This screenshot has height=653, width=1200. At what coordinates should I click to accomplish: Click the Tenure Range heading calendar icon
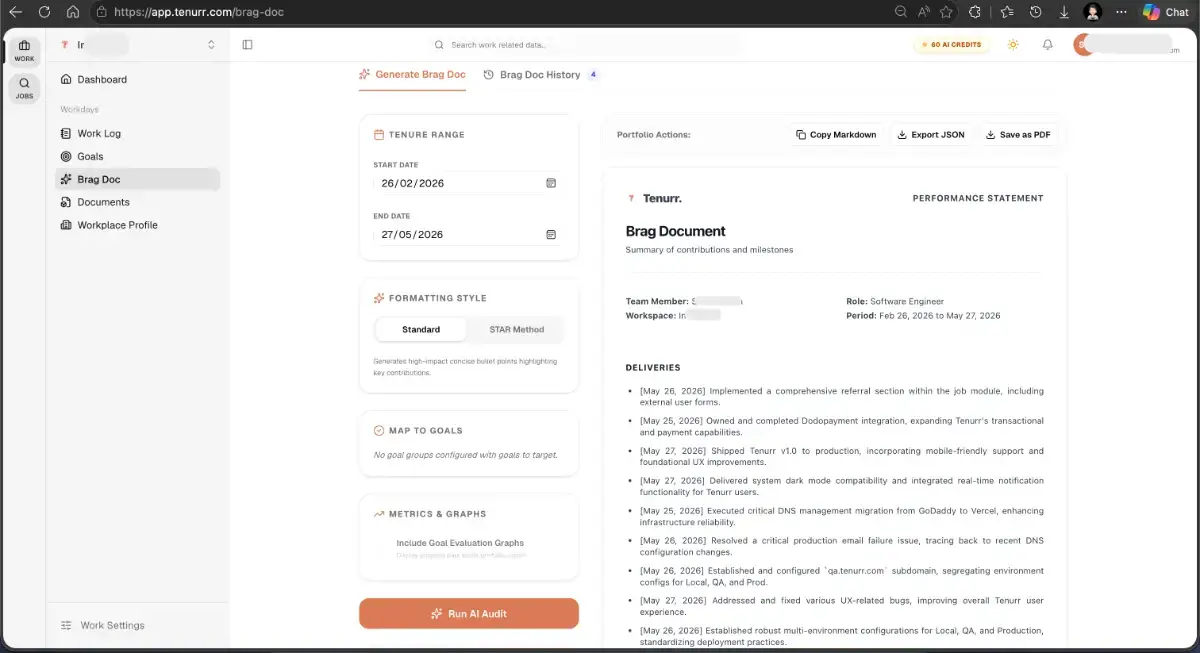click(x=379, y=134)
